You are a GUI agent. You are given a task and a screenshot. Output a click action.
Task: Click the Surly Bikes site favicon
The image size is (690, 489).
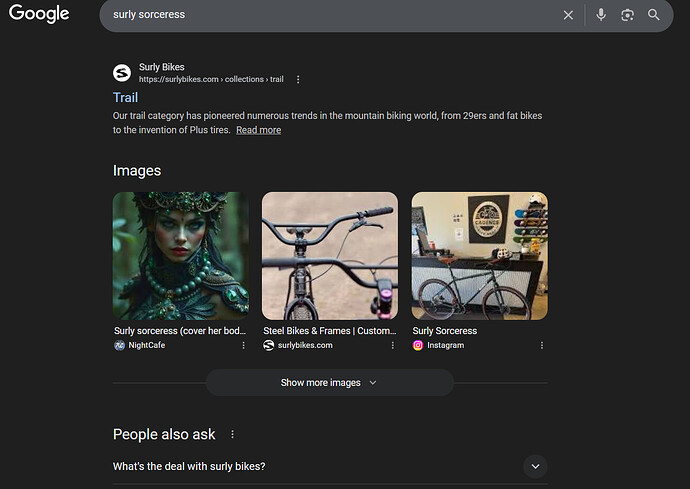[x=122, y=73]
